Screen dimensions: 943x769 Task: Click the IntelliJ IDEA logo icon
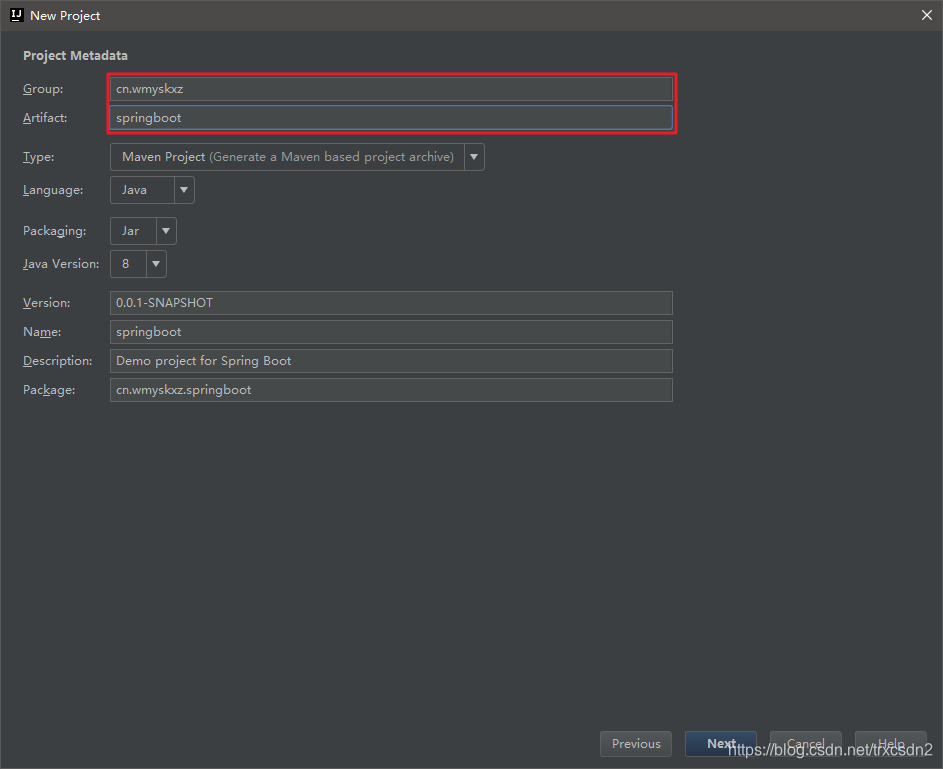tap(16, 15)
